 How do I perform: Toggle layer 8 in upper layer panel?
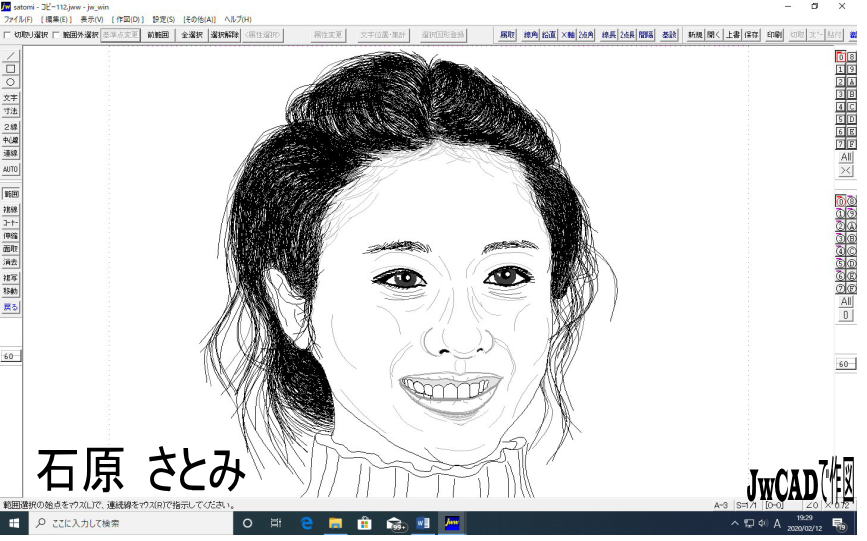coord(852,57)
